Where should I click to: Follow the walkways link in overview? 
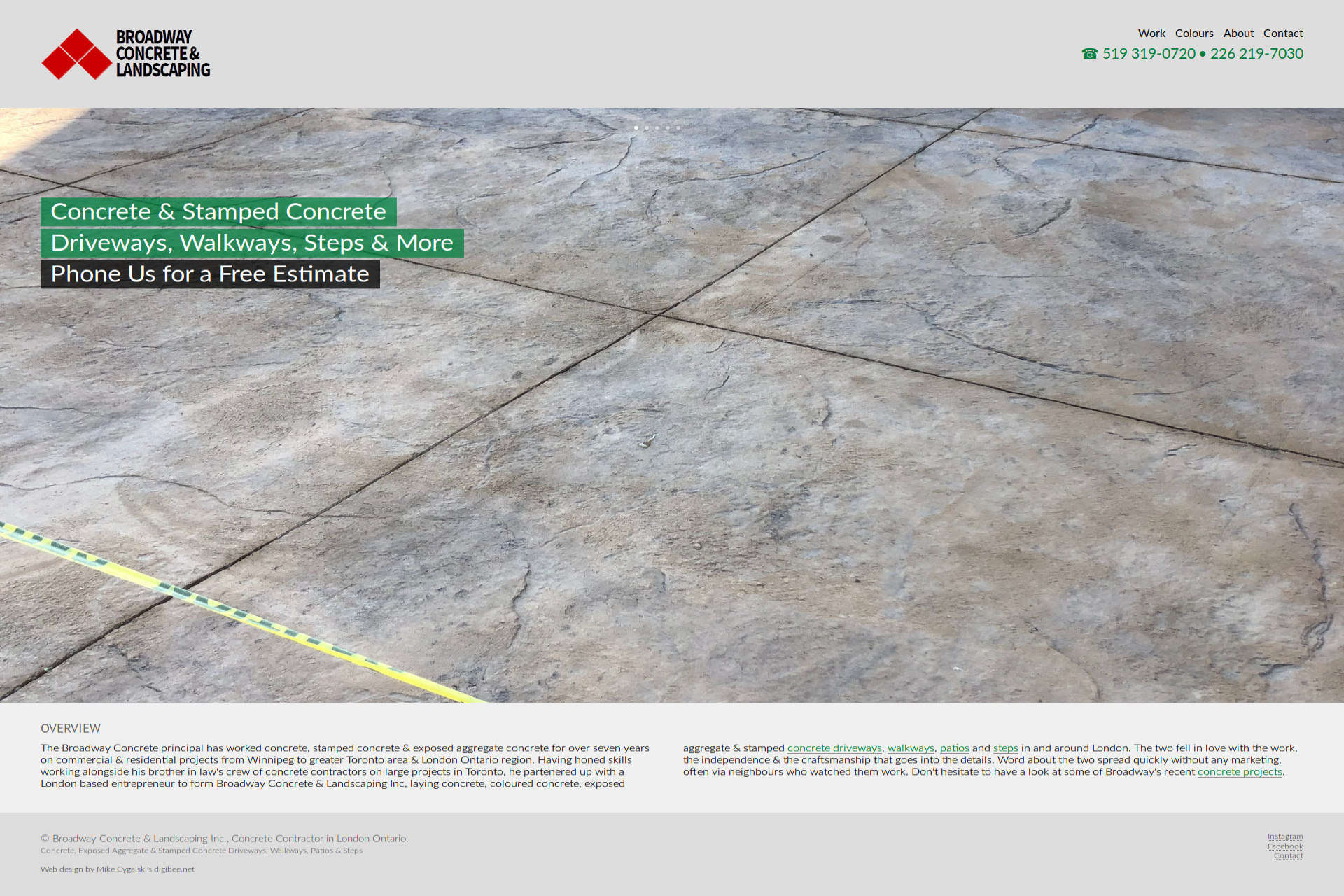[x=911, y=748]
